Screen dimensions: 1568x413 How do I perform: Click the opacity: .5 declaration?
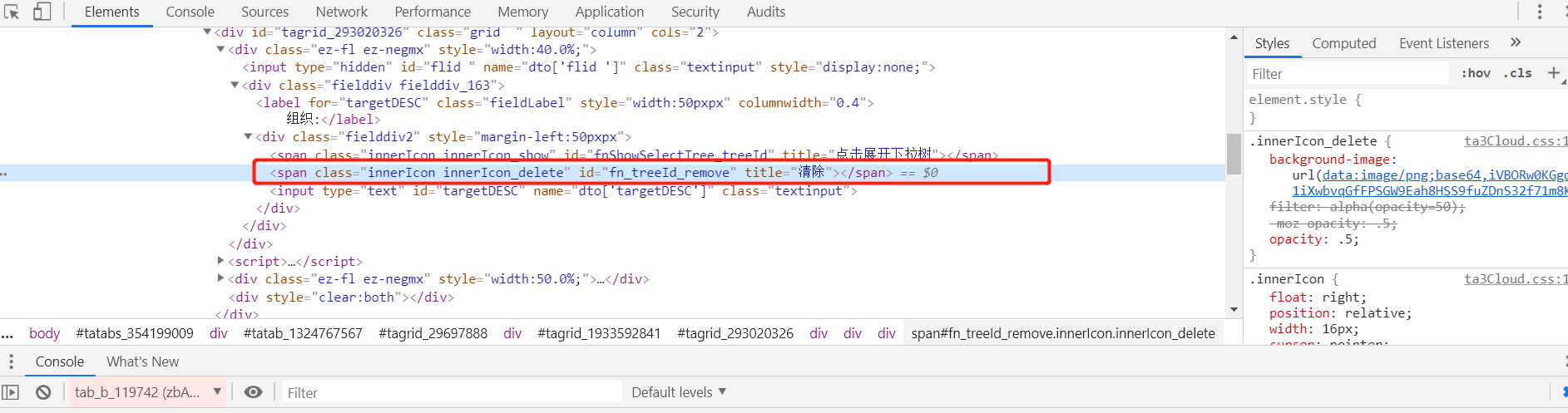click(x=1313, y=239)
